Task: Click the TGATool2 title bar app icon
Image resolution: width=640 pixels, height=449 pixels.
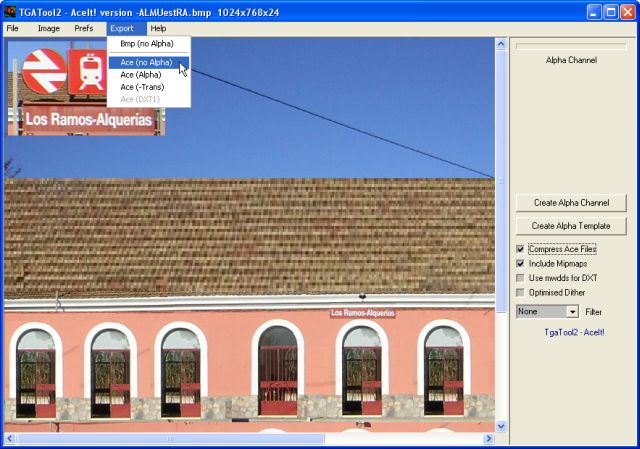Action: 10,11
